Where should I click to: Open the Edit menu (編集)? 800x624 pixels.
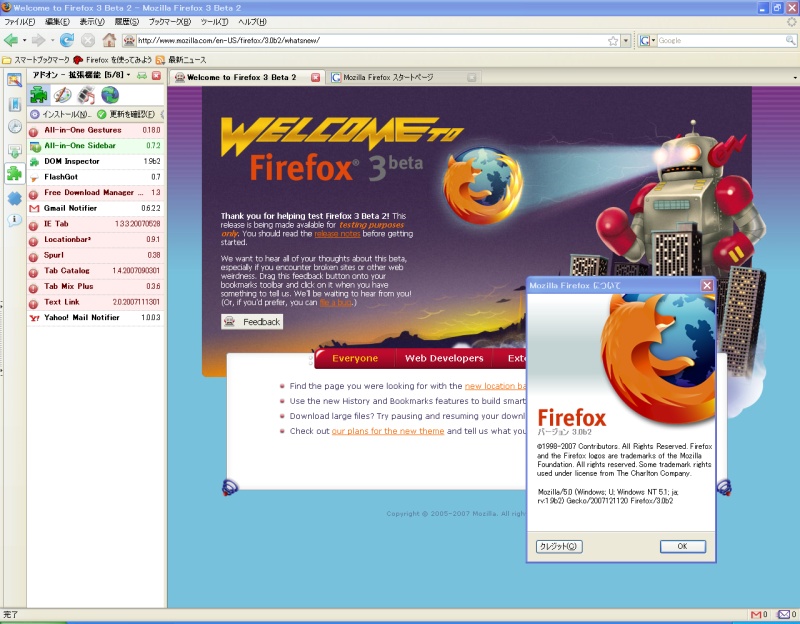tap(57, 22)
